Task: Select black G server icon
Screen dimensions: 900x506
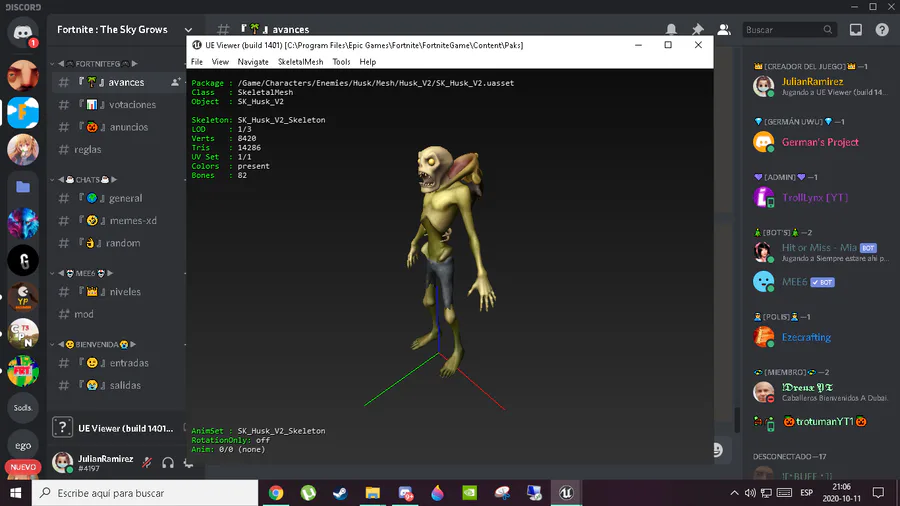Action: pos(23,260)
